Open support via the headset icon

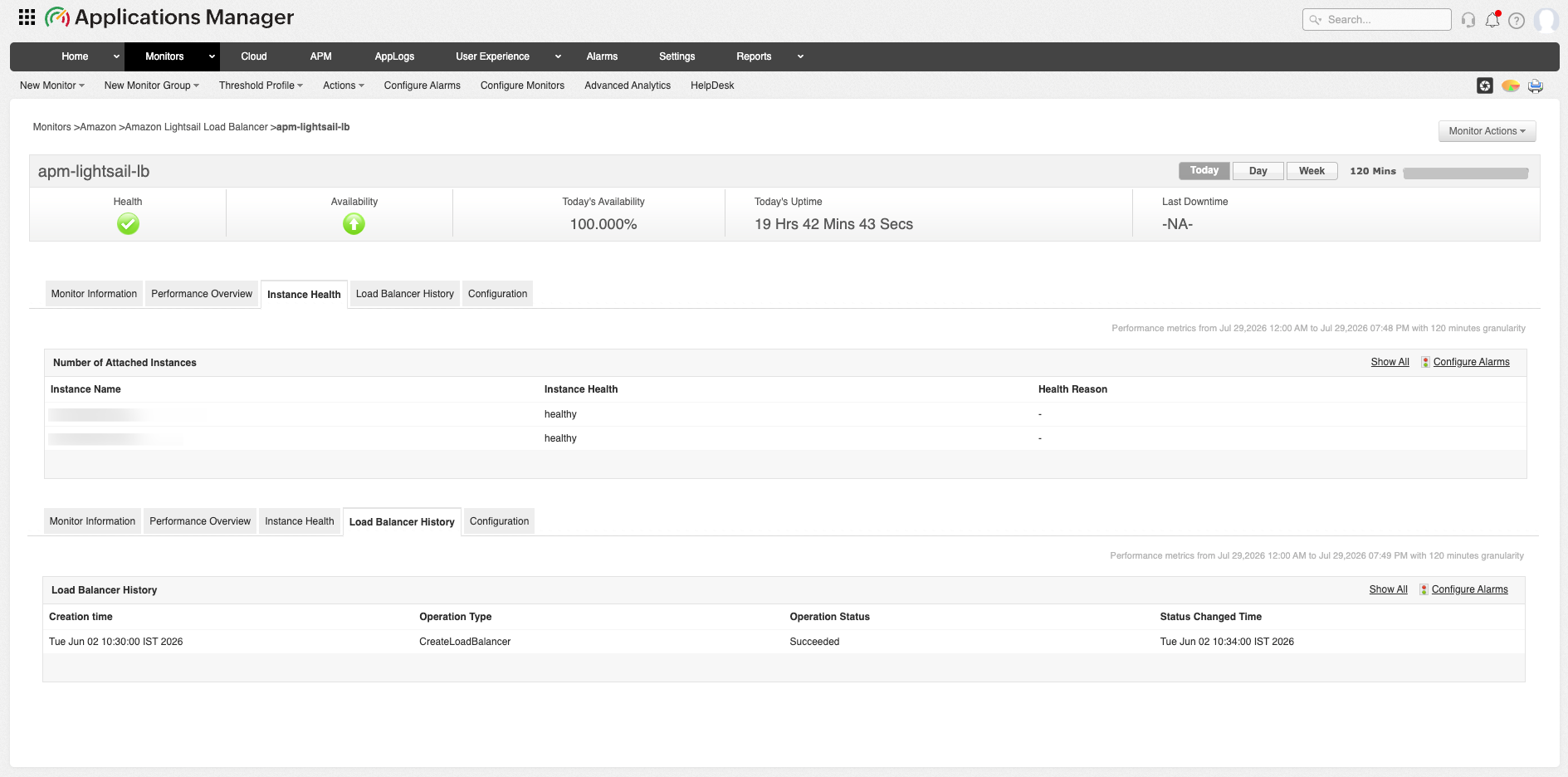click(1468, 20)
